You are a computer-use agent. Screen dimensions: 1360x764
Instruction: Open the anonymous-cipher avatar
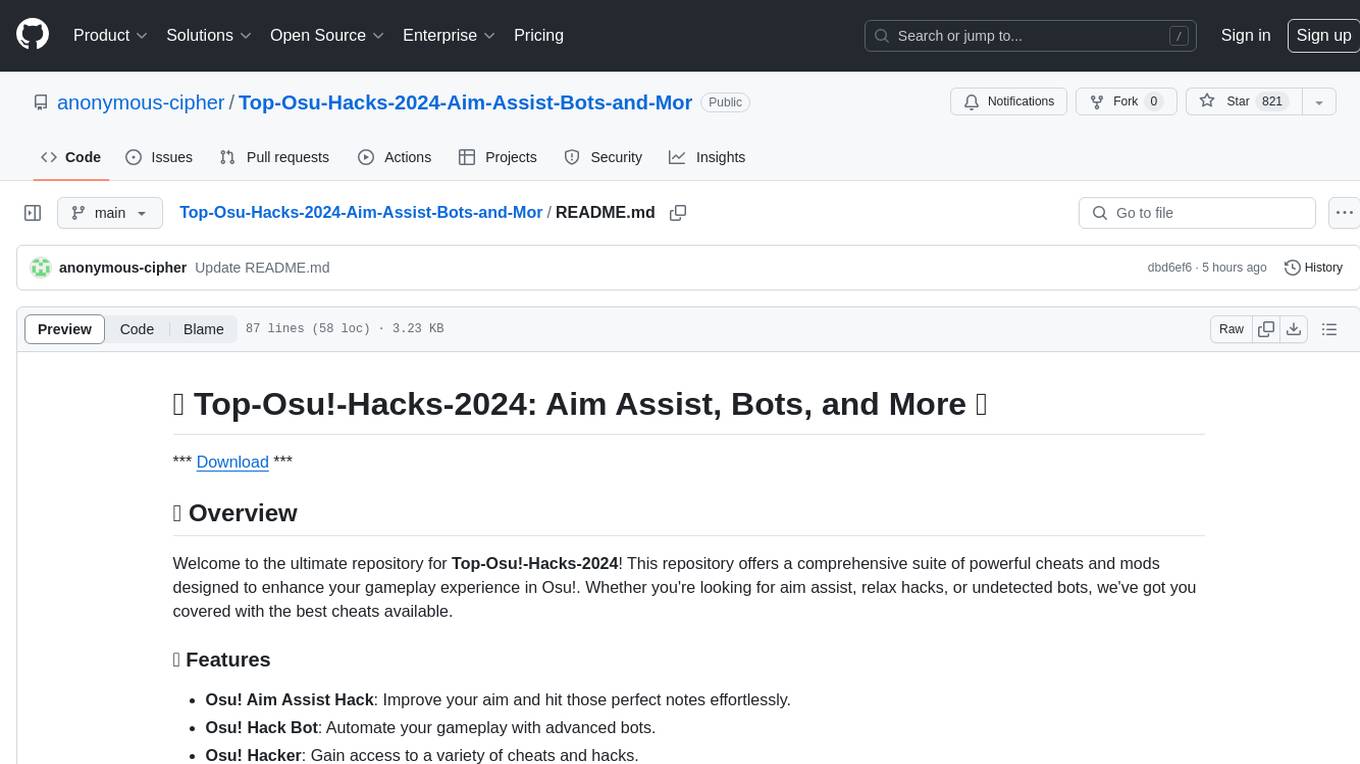[41, 268]
